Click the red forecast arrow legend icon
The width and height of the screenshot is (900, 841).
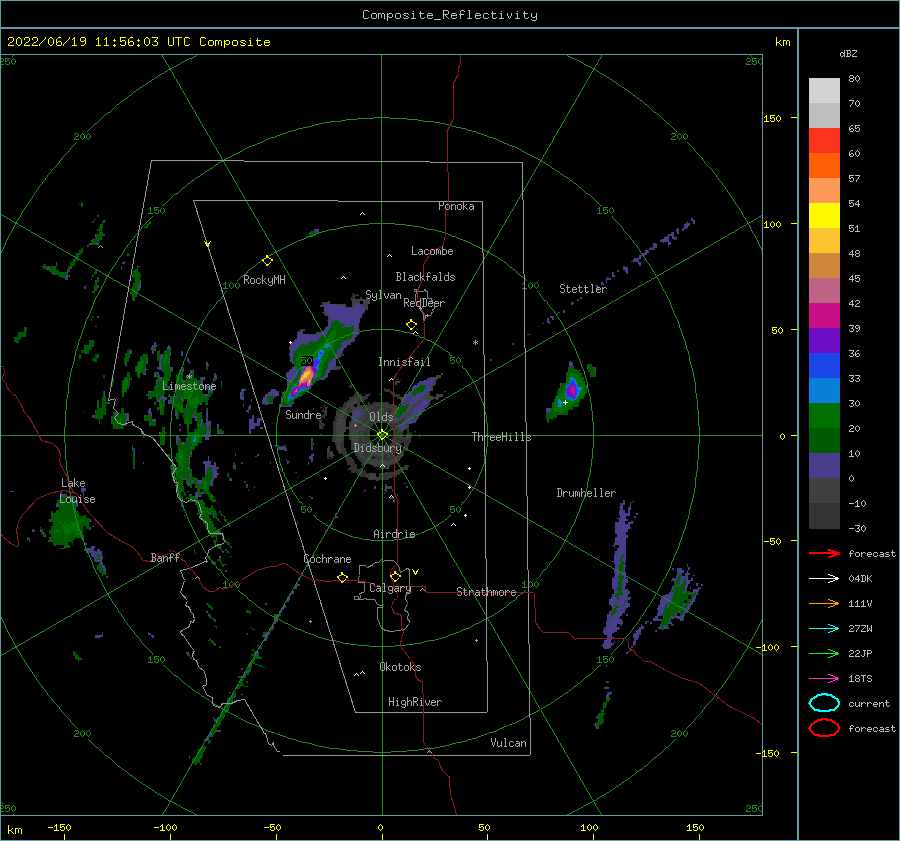coord(824,553)
